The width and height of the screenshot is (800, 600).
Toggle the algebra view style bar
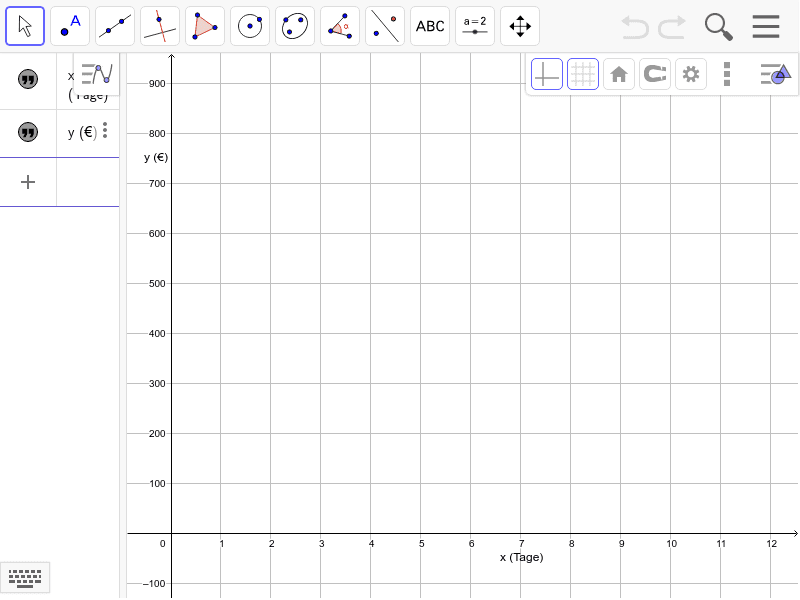coord(96,74)
